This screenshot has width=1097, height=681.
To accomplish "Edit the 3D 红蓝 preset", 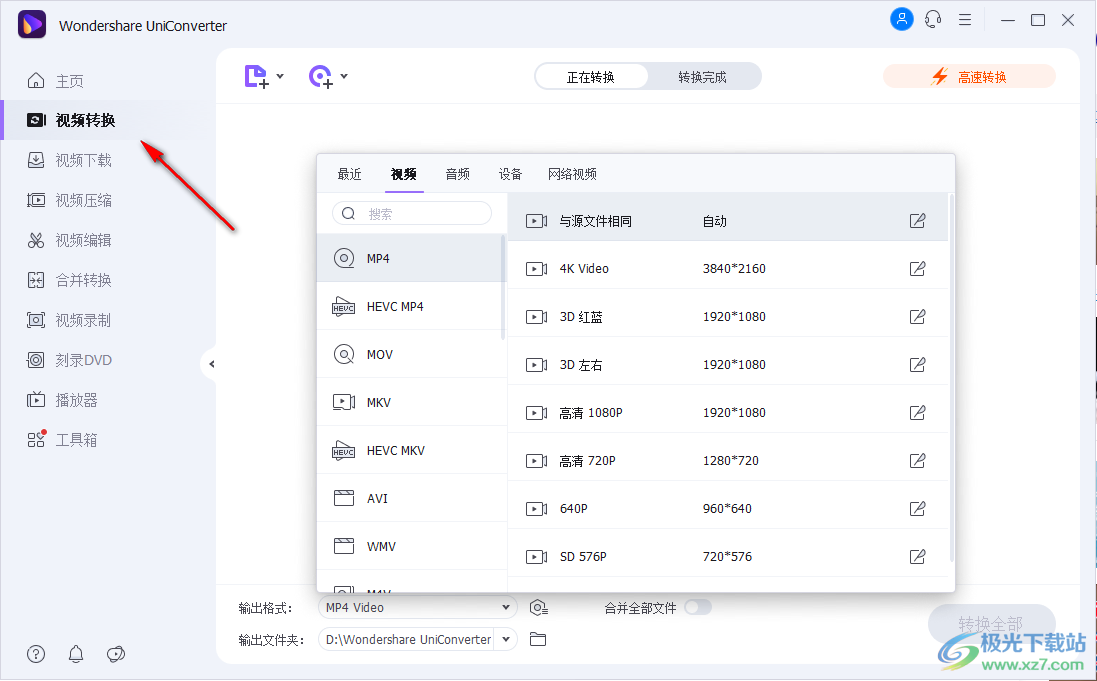I will coord(917,316).
